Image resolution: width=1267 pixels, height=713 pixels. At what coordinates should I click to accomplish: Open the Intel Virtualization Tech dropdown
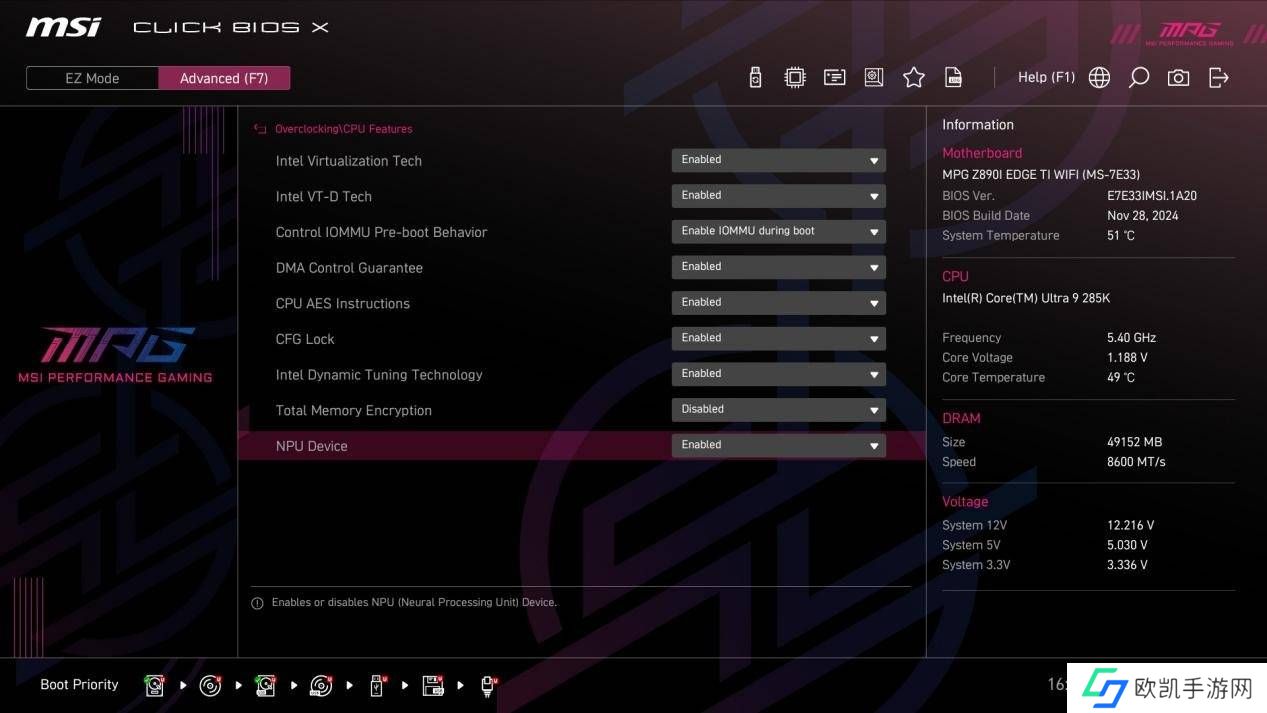[778, 160]
